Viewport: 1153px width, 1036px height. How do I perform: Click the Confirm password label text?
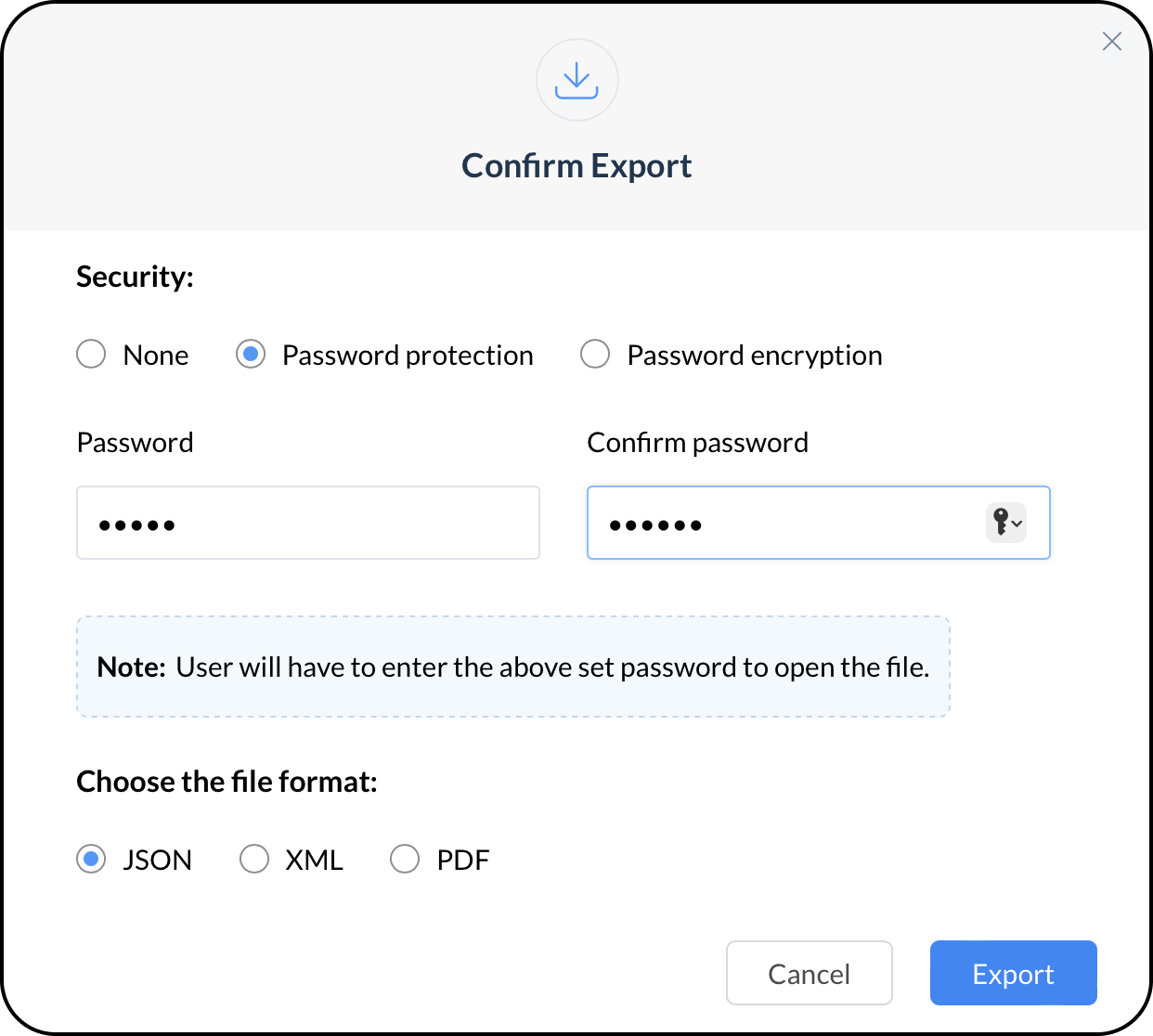coord(698,443)
